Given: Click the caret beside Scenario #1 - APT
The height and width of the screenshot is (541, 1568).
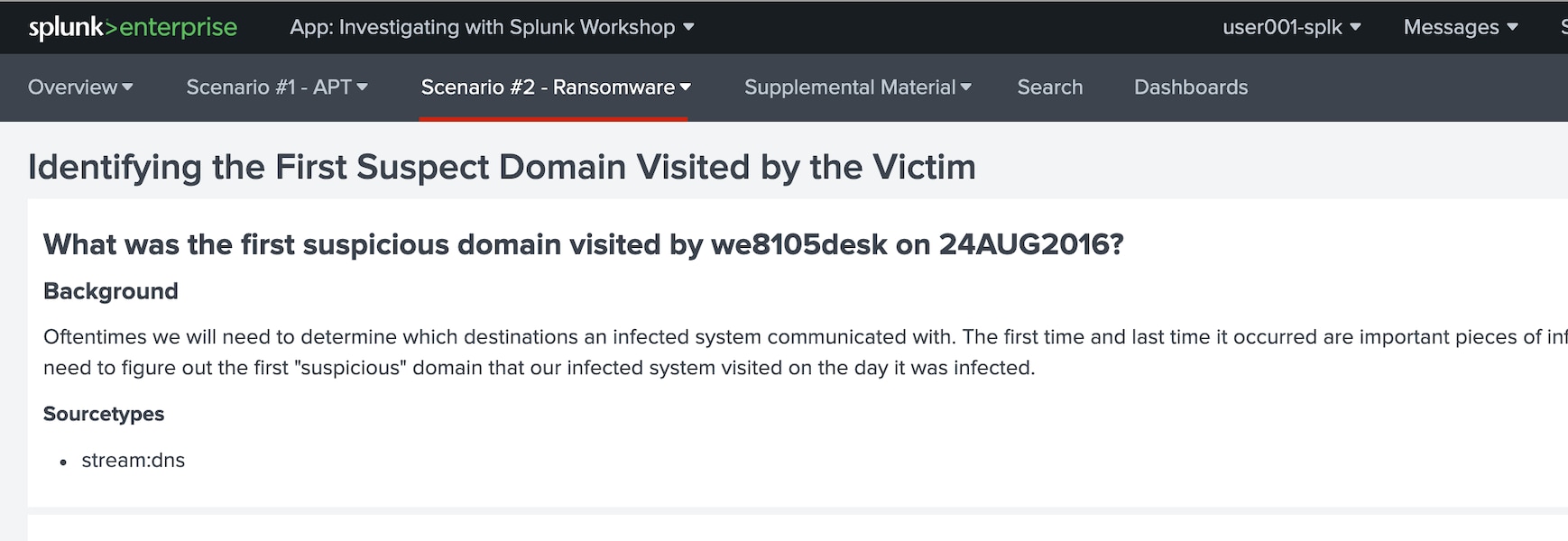Looking at the screenshot, I should click(x=362, y=87).
